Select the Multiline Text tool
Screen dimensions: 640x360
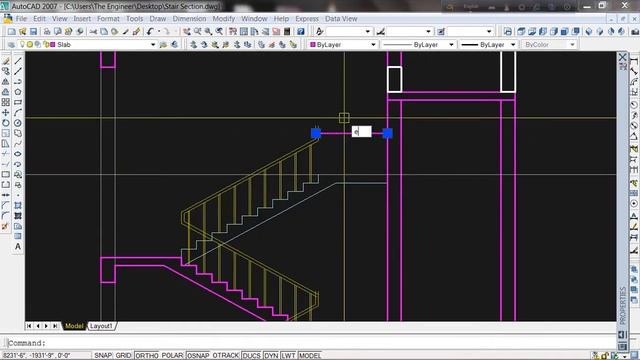point(18,247)
